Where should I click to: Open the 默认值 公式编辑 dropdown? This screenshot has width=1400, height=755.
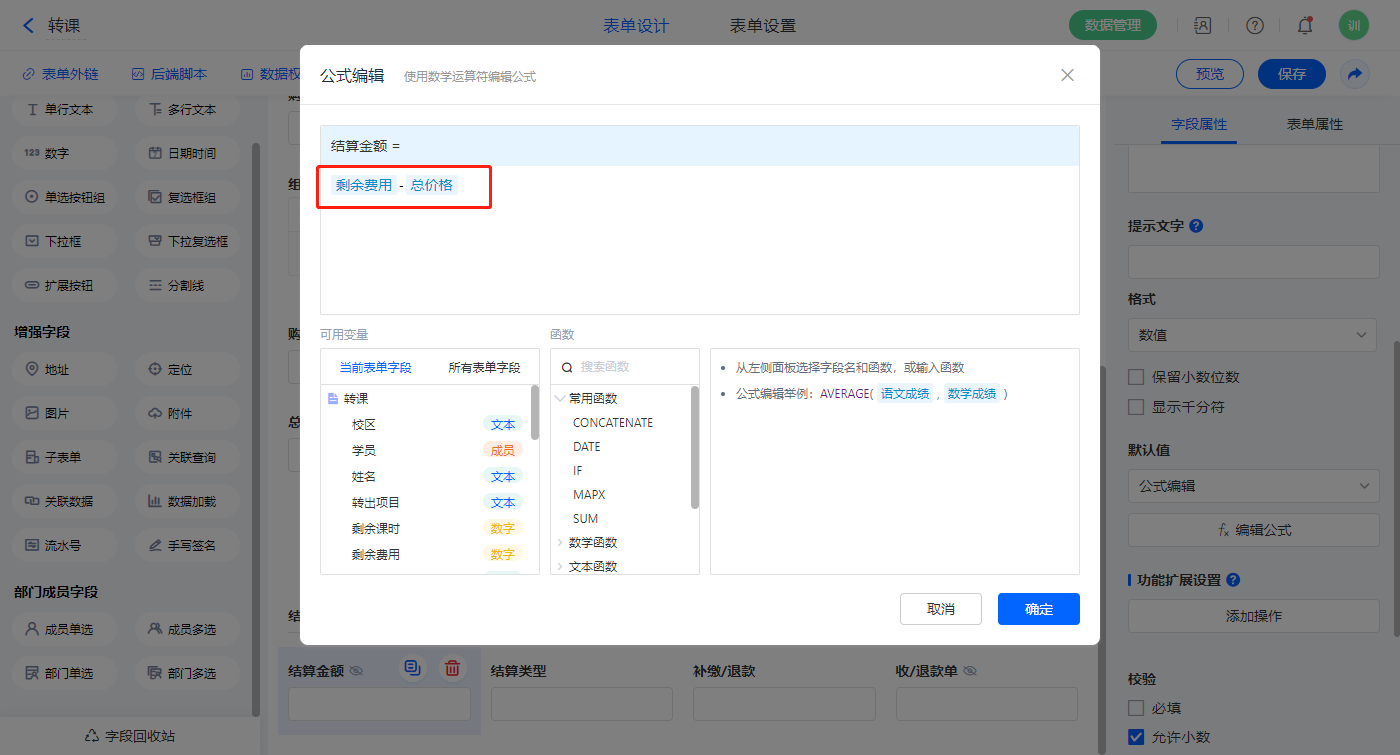click(x=1252, y=486)
